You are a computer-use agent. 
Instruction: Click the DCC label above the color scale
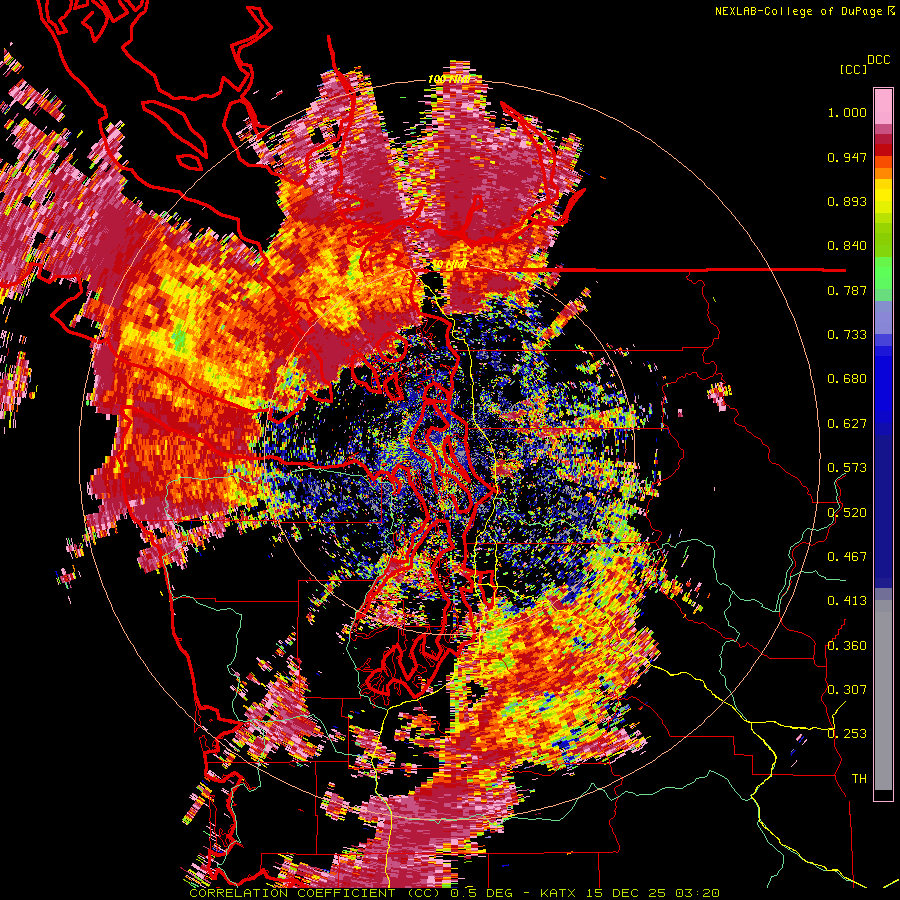tap(878, 60)
